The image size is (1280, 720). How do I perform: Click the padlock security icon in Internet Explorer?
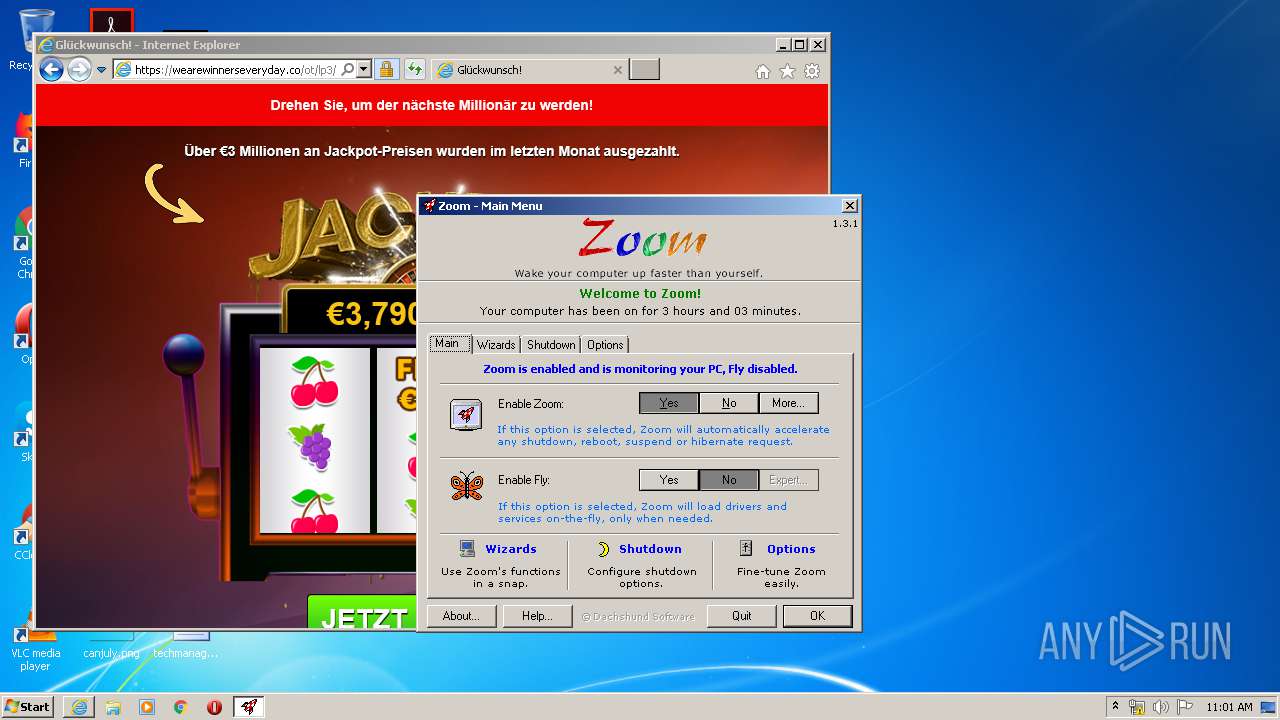click(386, 70)
